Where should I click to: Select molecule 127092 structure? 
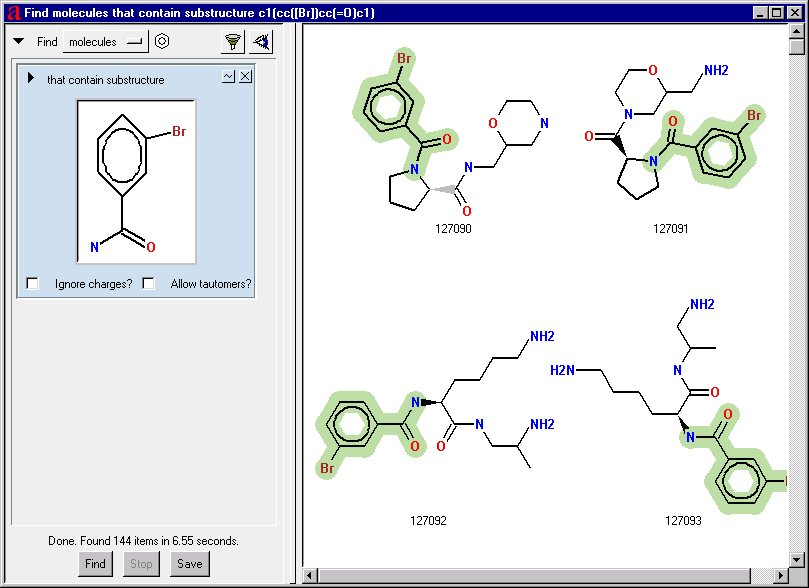pos(436,404)
